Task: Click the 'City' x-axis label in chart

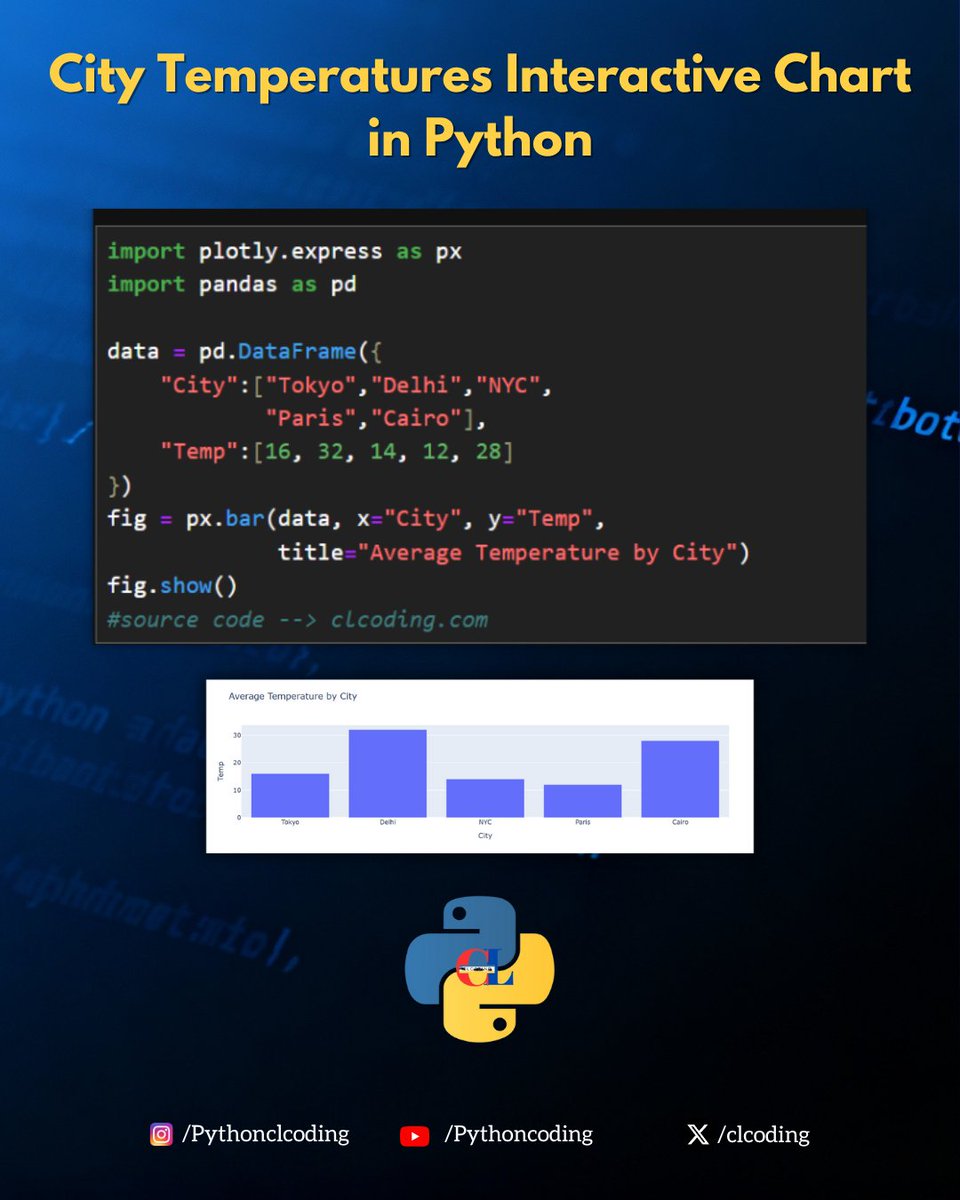Action: tap(485, 836)
